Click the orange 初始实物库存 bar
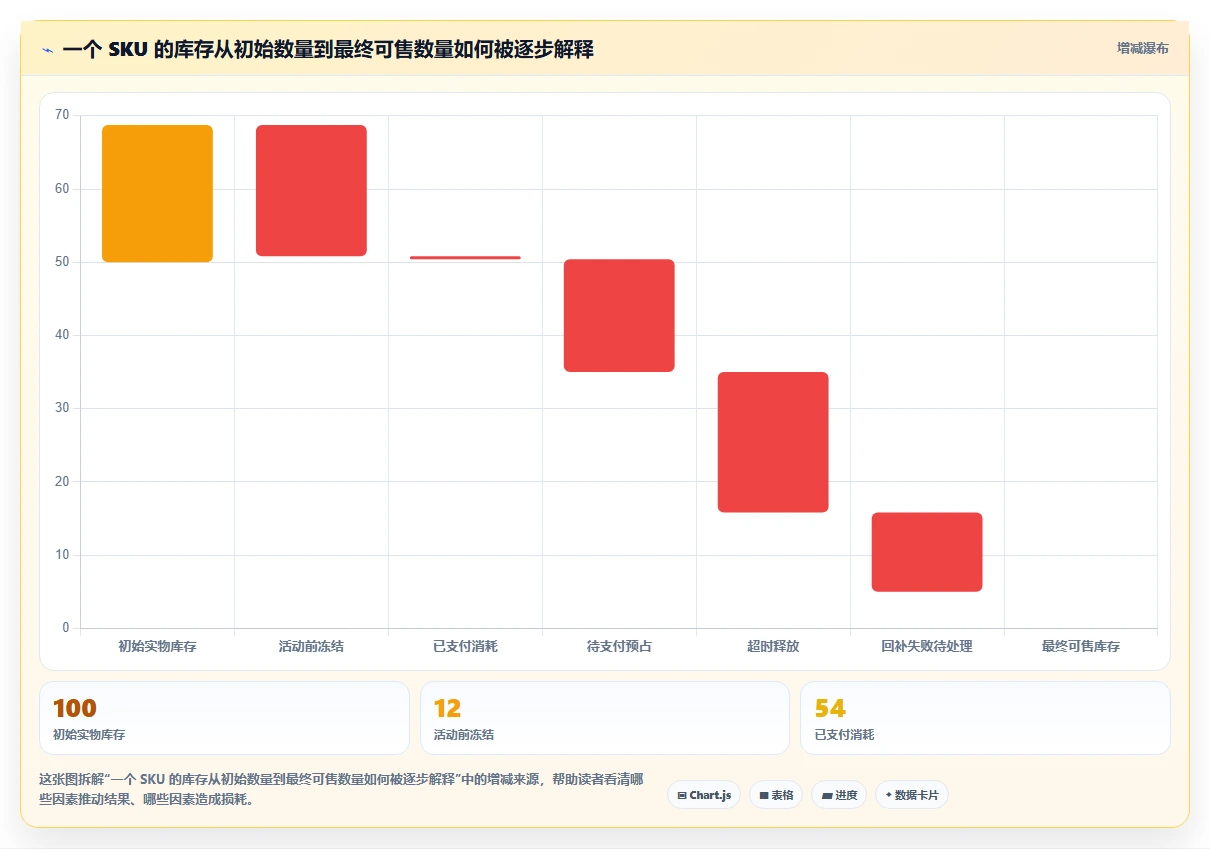1210x849 pixels. (157, 194)
